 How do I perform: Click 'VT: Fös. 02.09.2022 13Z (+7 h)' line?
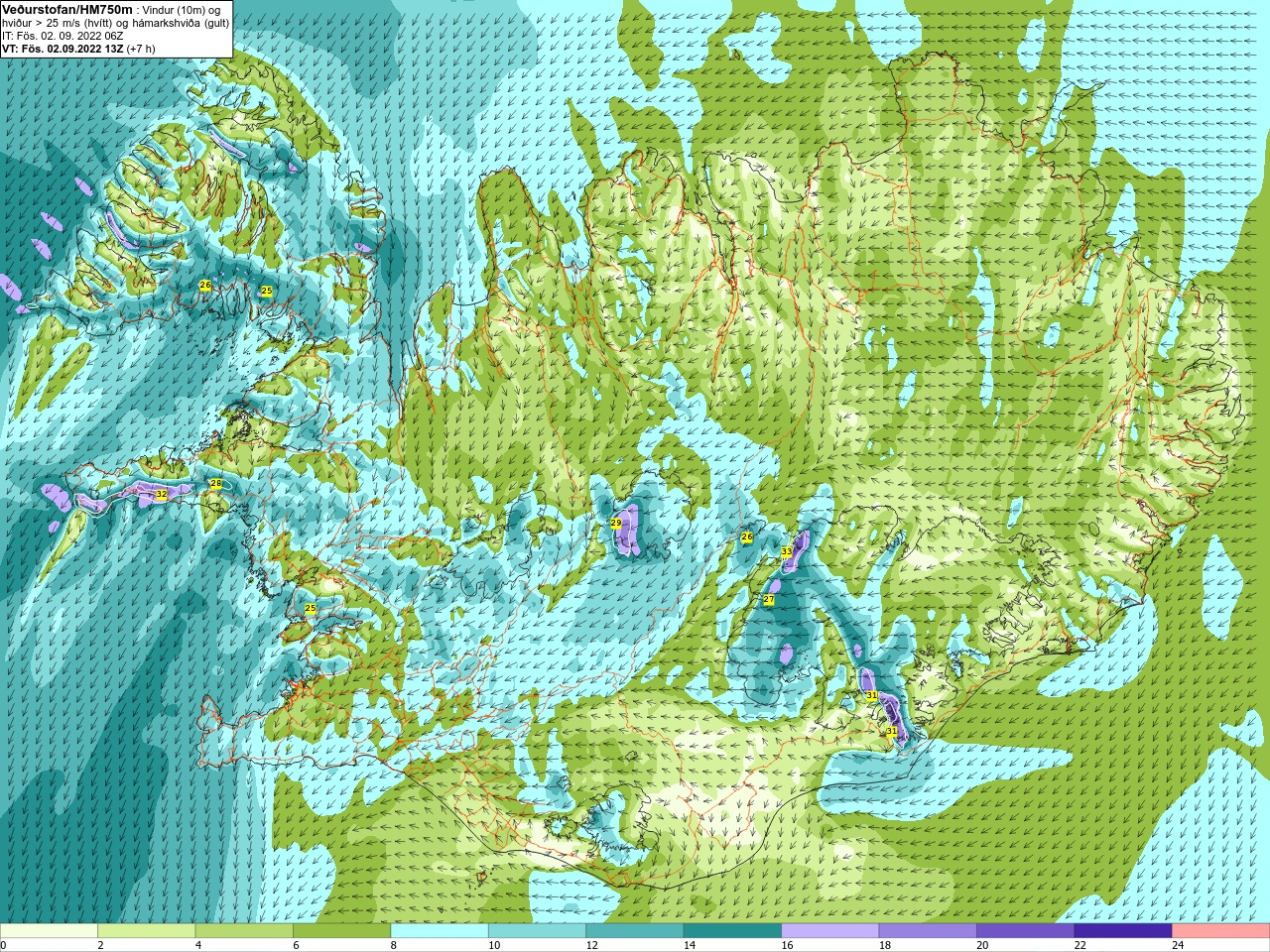(78, 49)
